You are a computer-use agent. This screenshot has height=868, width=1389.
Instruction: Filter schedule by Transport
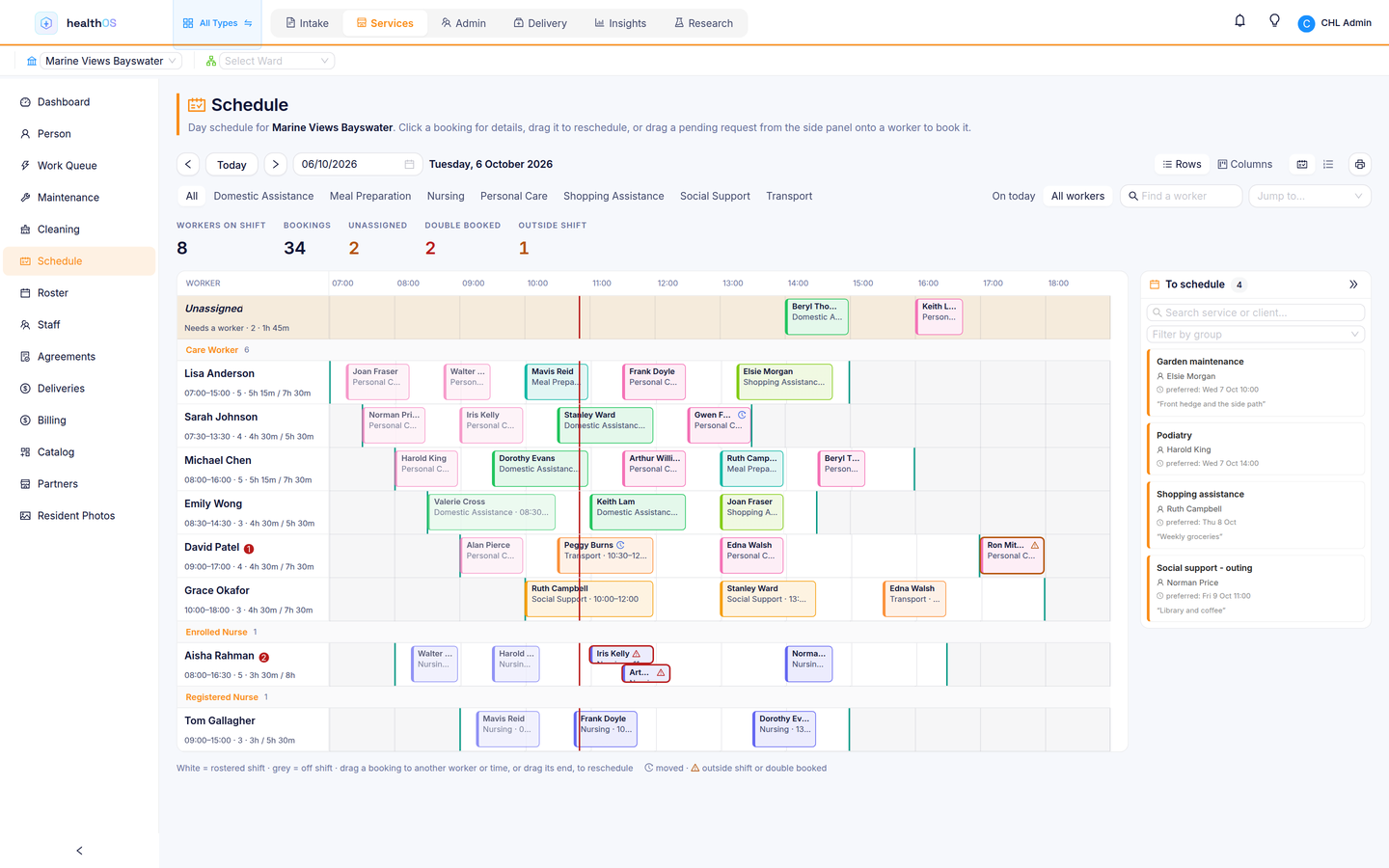click(x=789, y=196)
